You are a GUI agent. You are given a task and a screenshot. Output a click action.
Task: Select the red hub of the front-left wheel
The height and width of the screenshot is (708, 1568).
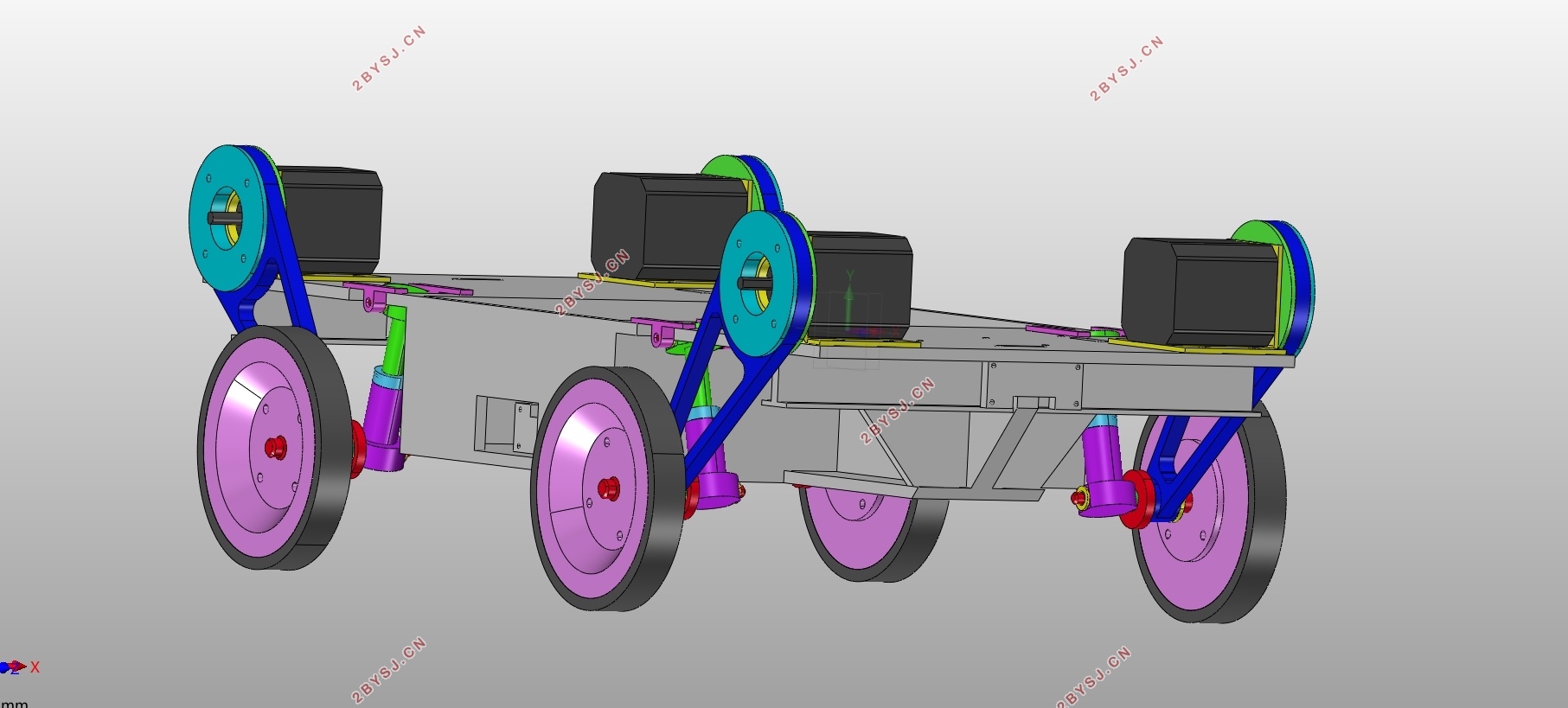click(x=275, y=448)
